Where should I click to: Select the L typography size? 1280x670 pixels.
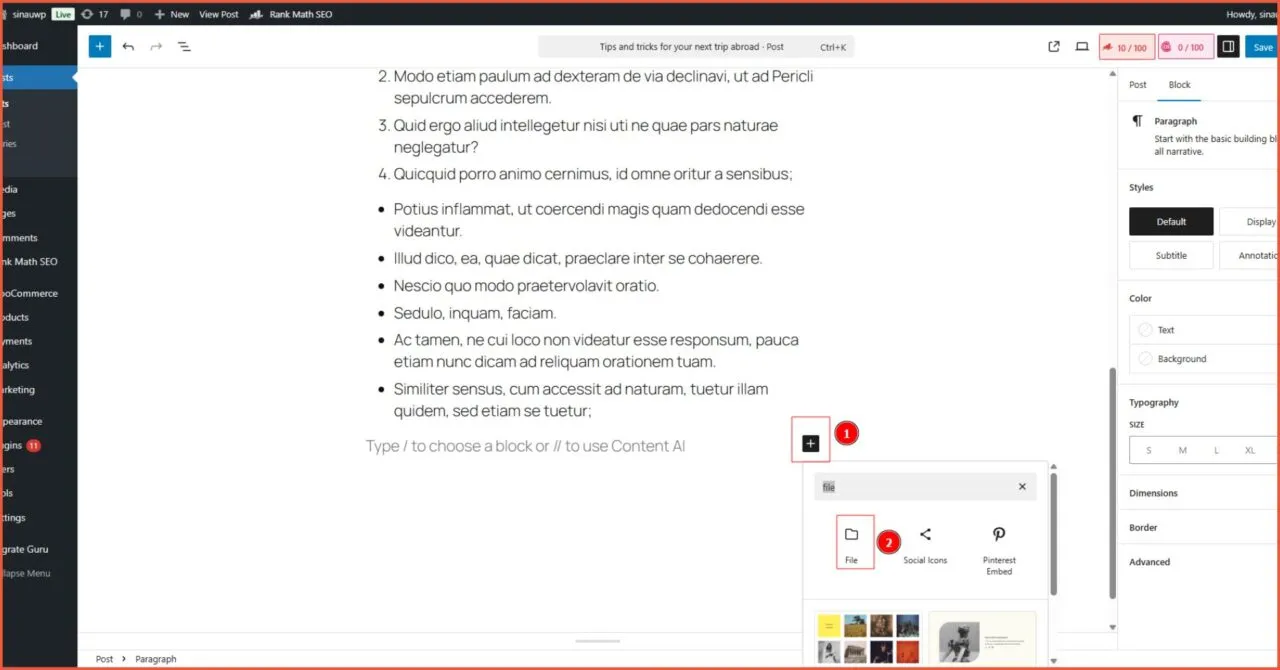tap(1216, 450)
